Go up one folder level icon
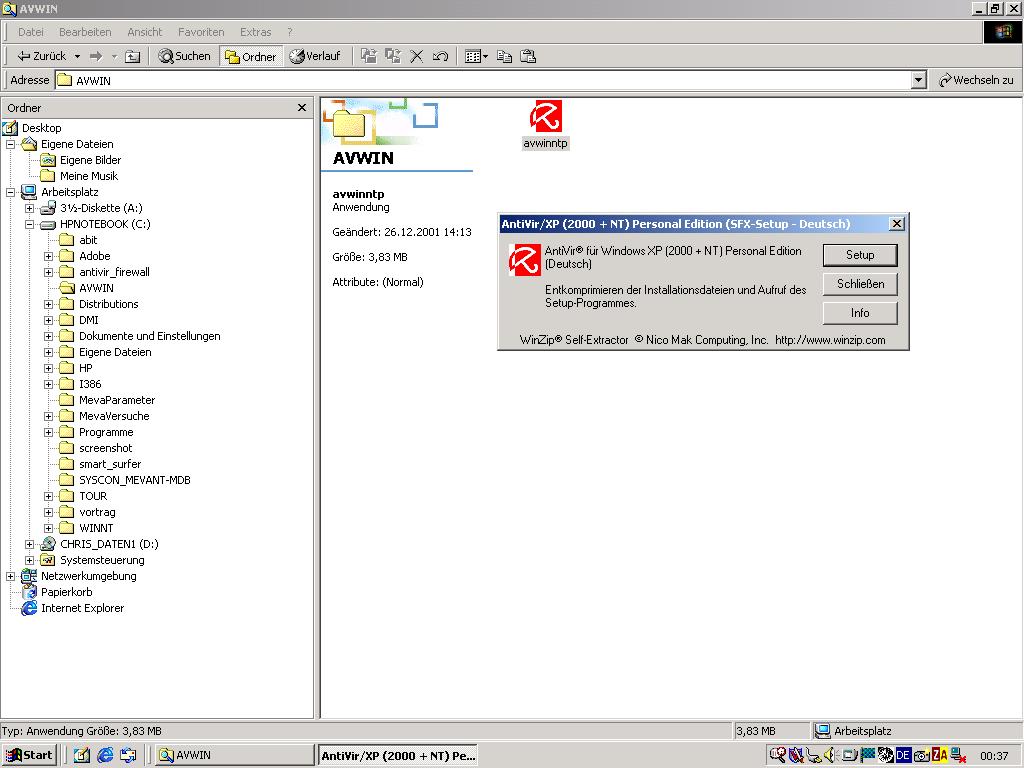Image resolution: width=1024 pixels, height=768 pixels. [133, 57]
